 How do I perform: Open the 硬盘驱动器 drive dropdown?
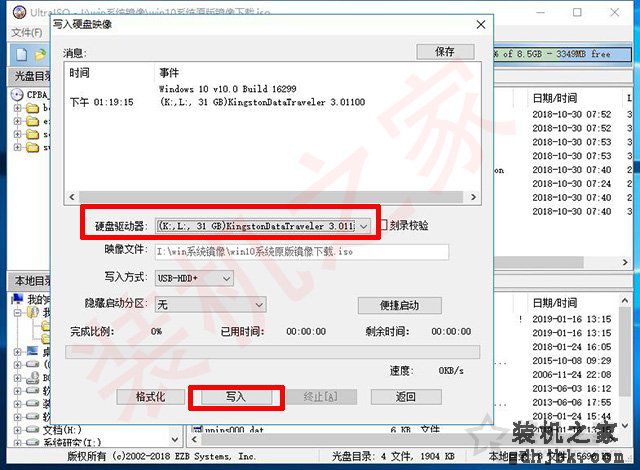363,226
